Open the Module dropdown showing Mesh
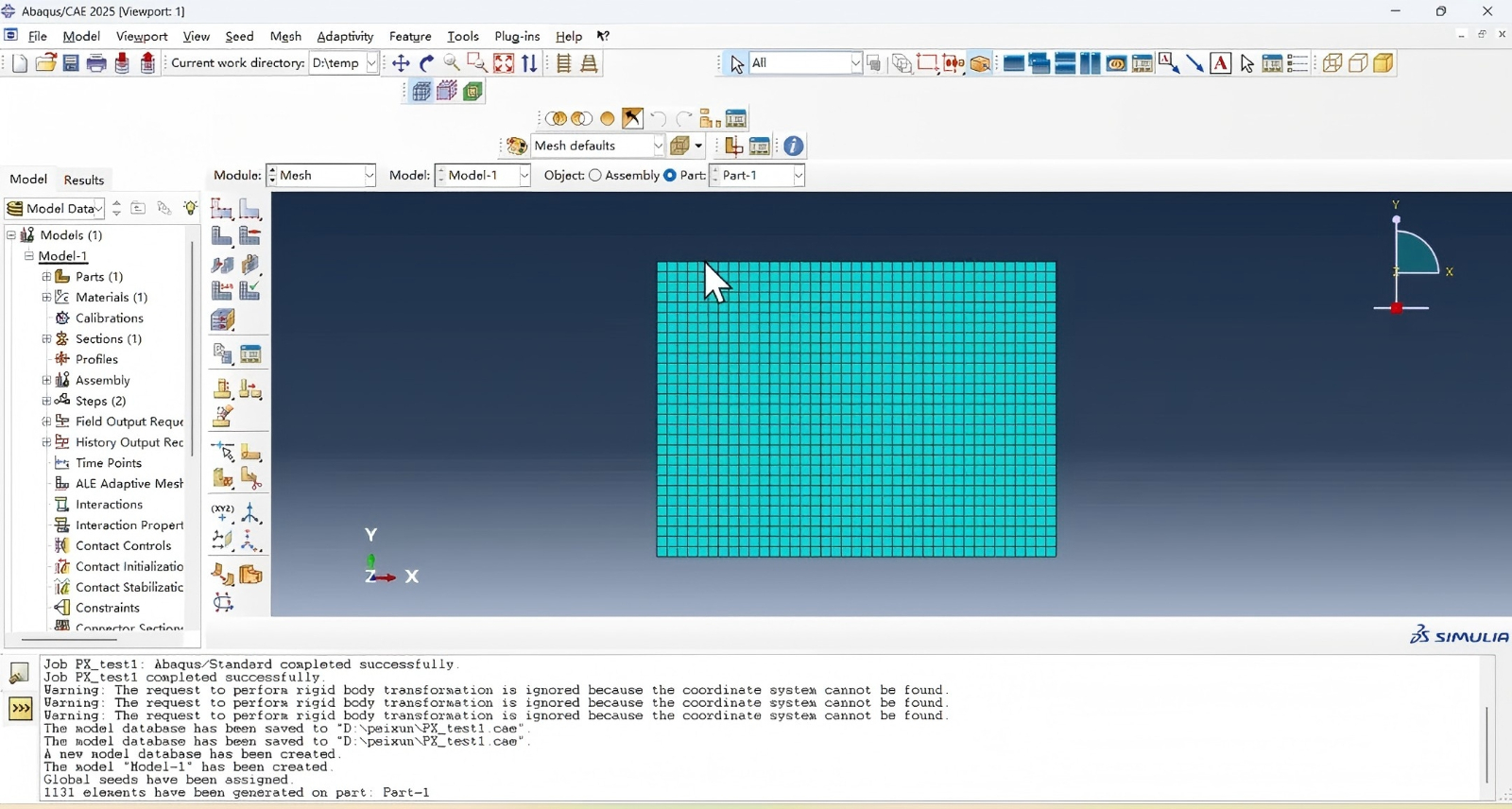1512x809 pixels. 322,176
